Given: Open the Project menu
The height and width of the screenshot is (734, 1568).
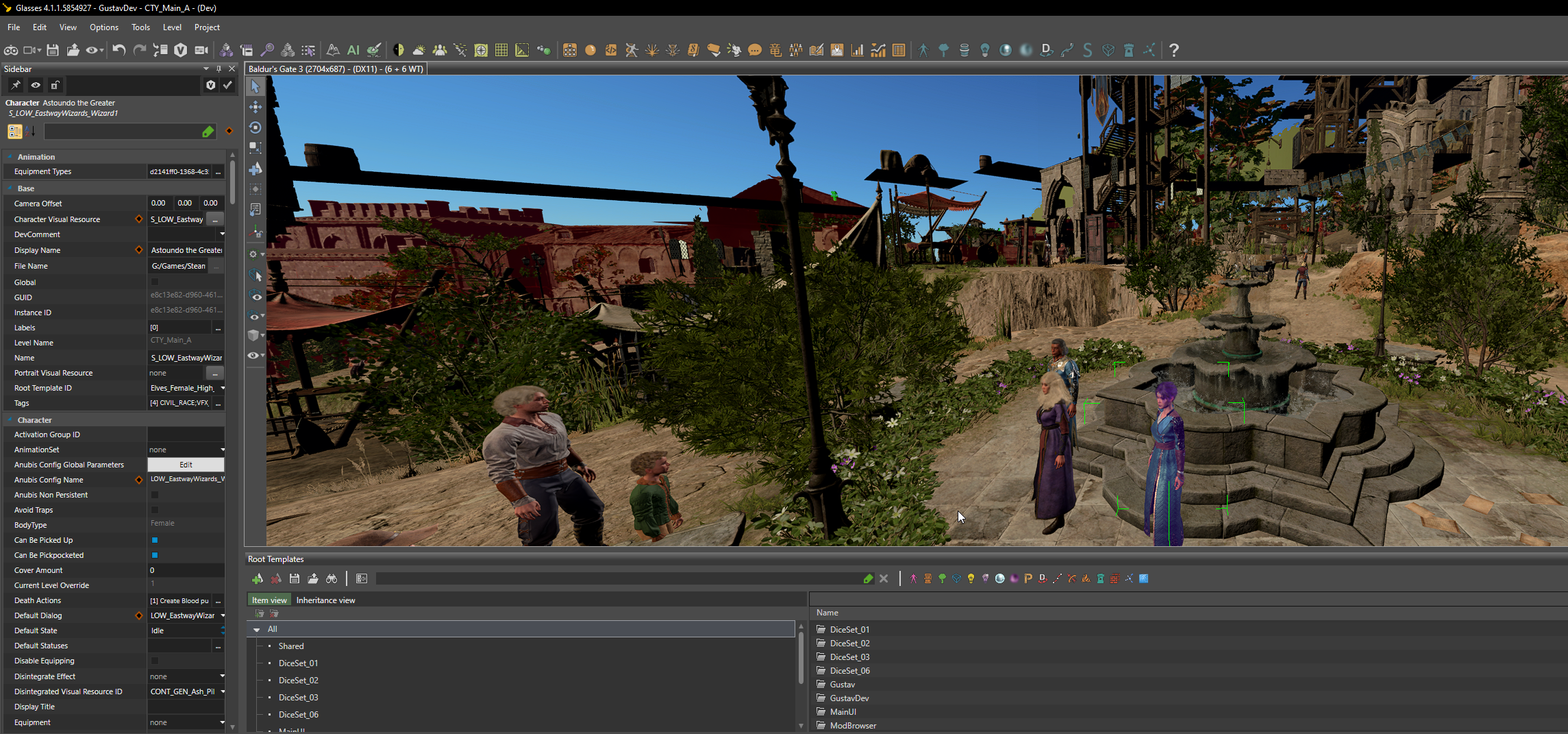Looking at the screenshot, I should point(207,27).
